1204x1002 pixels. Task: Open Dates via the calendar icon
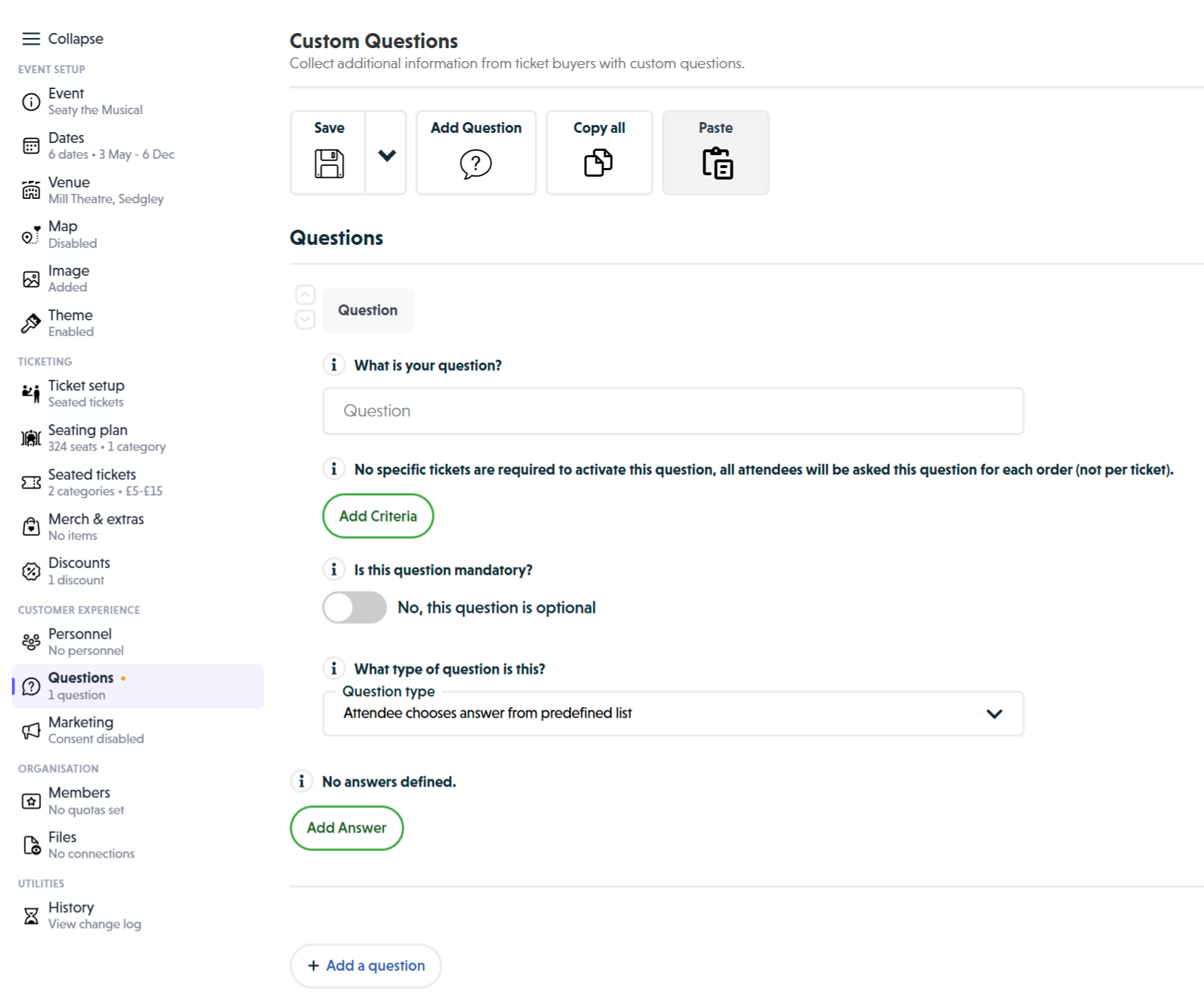click(31, 146)
